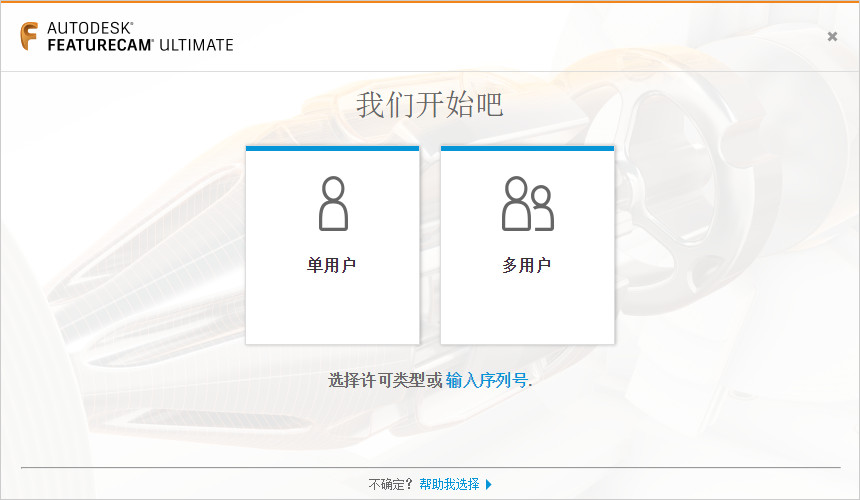Image resolution: width=860 pixels, height=500 pixels.
Task: Open the 帮助我选择 help link
Action: point(449,484)
